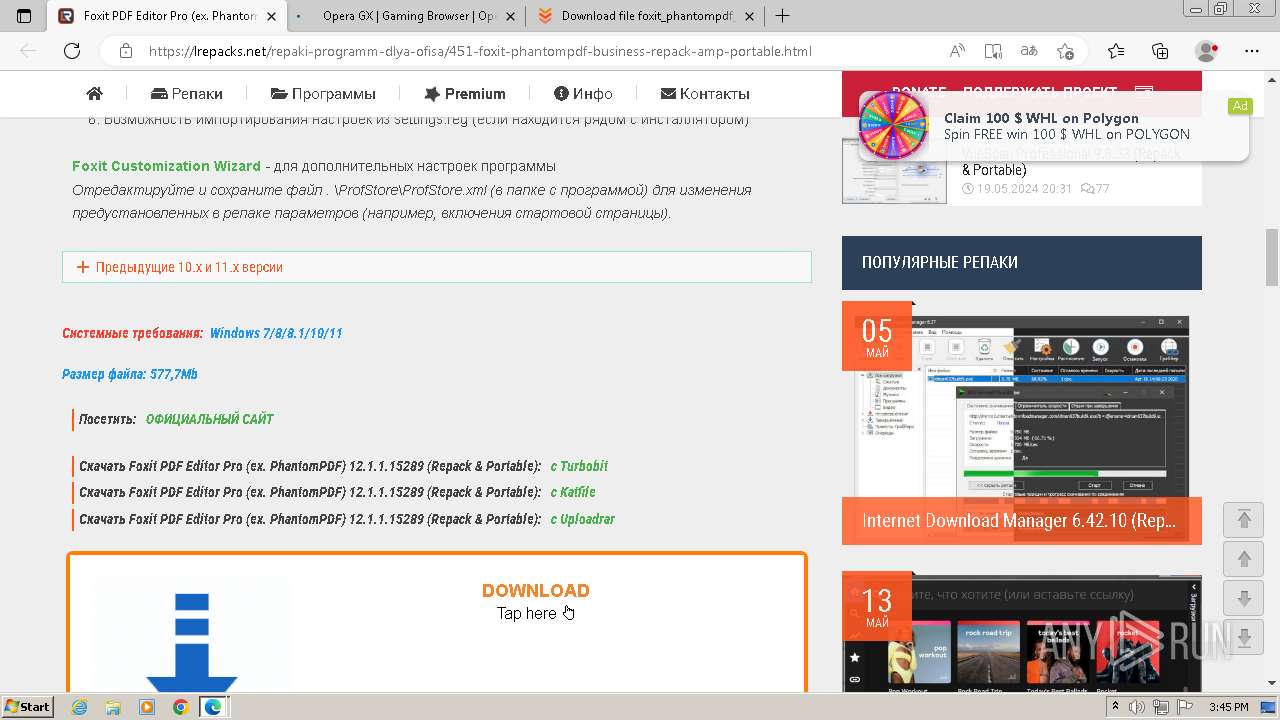The width and height of the screenshot is (1280, 720).
Task: Jump to top of page arrow button
Action: click(1244, 519)
